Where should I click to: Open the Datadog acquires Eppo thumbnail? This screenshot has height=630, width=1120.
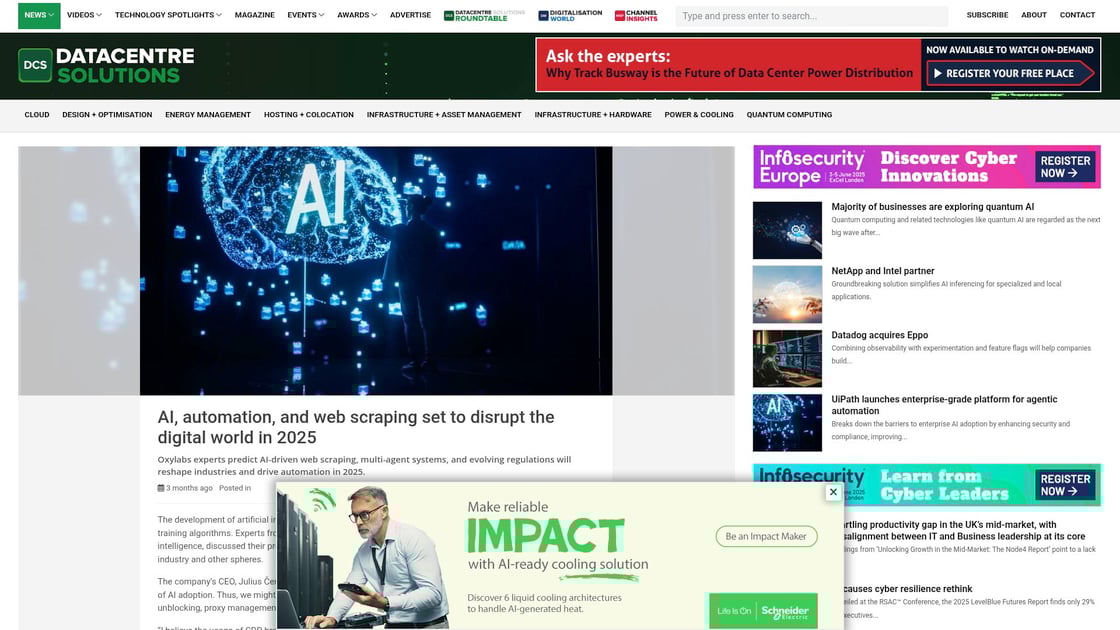787,359
